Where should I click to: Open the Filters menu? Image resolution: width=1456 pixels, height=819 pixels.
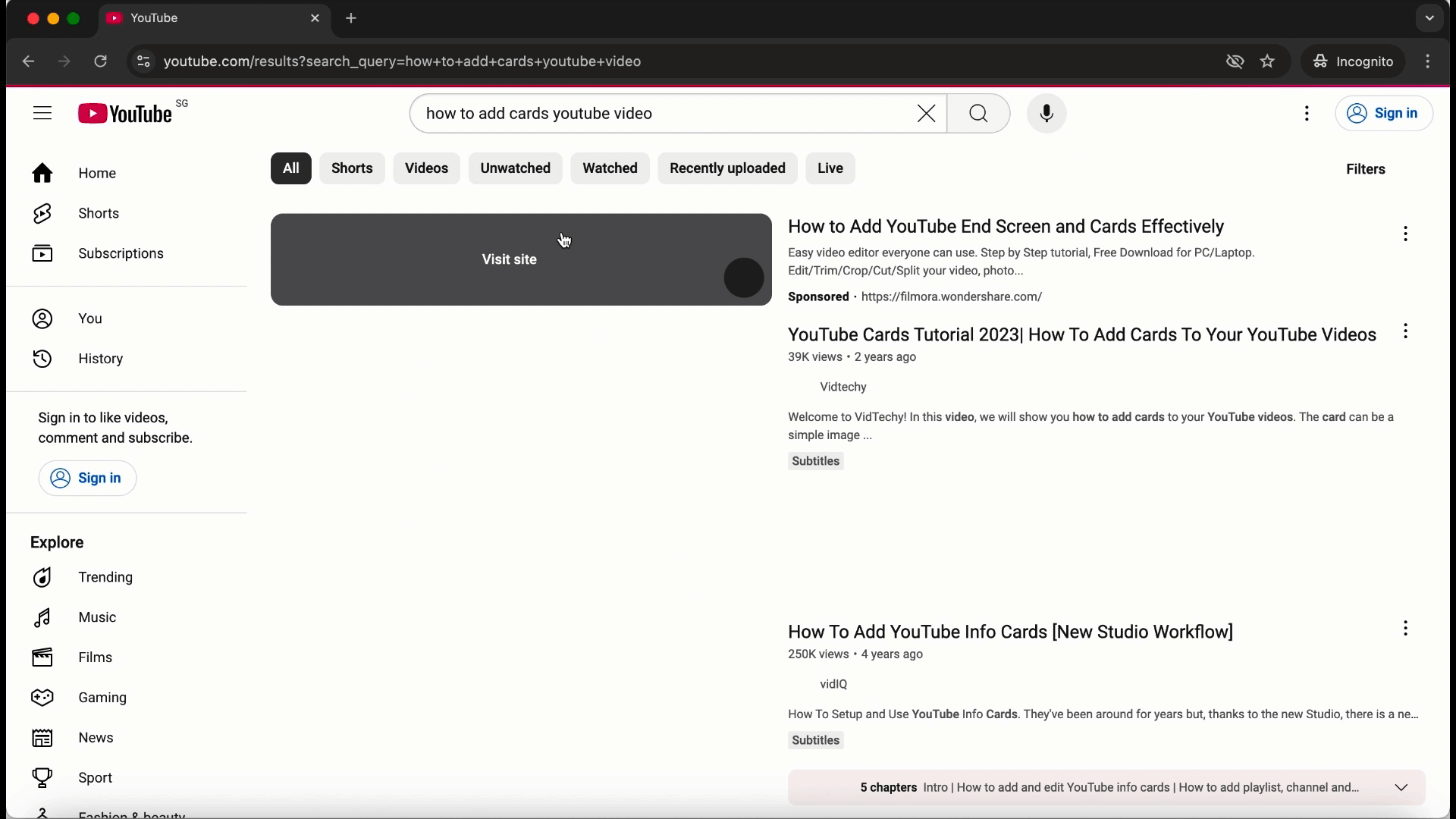pyautogui.click(x=1365, y=169)
